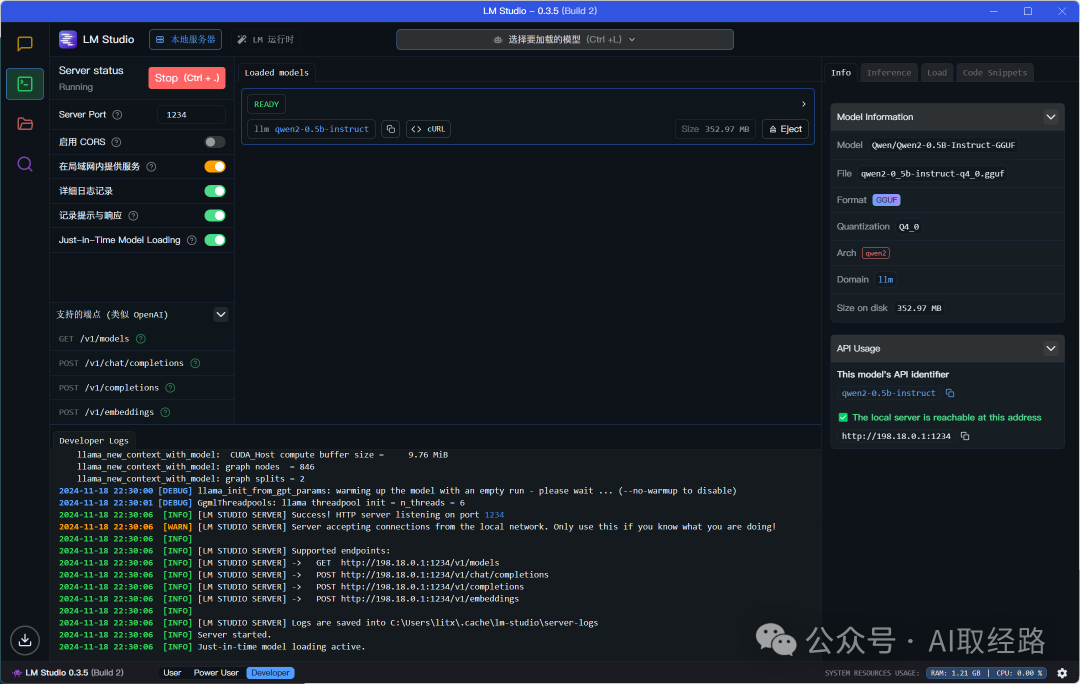This screenshot has height=684, width=1080.
Task: Stop the running server
Action: click(x=187, y=79)
